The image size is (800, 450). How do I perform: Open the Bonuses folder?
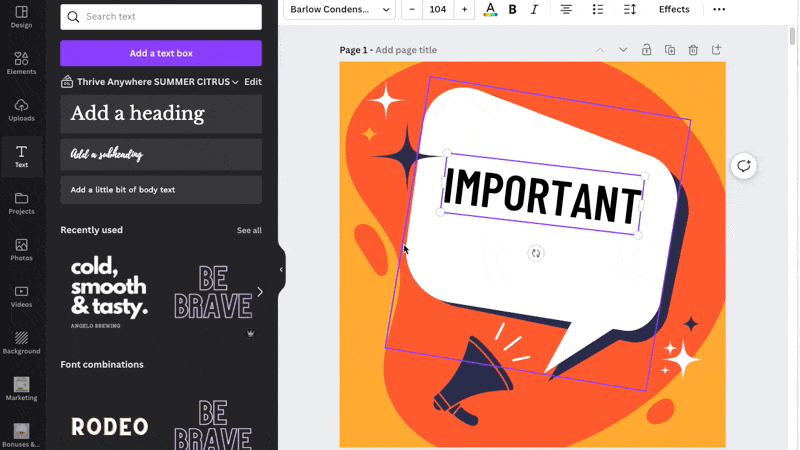[21, 435]
